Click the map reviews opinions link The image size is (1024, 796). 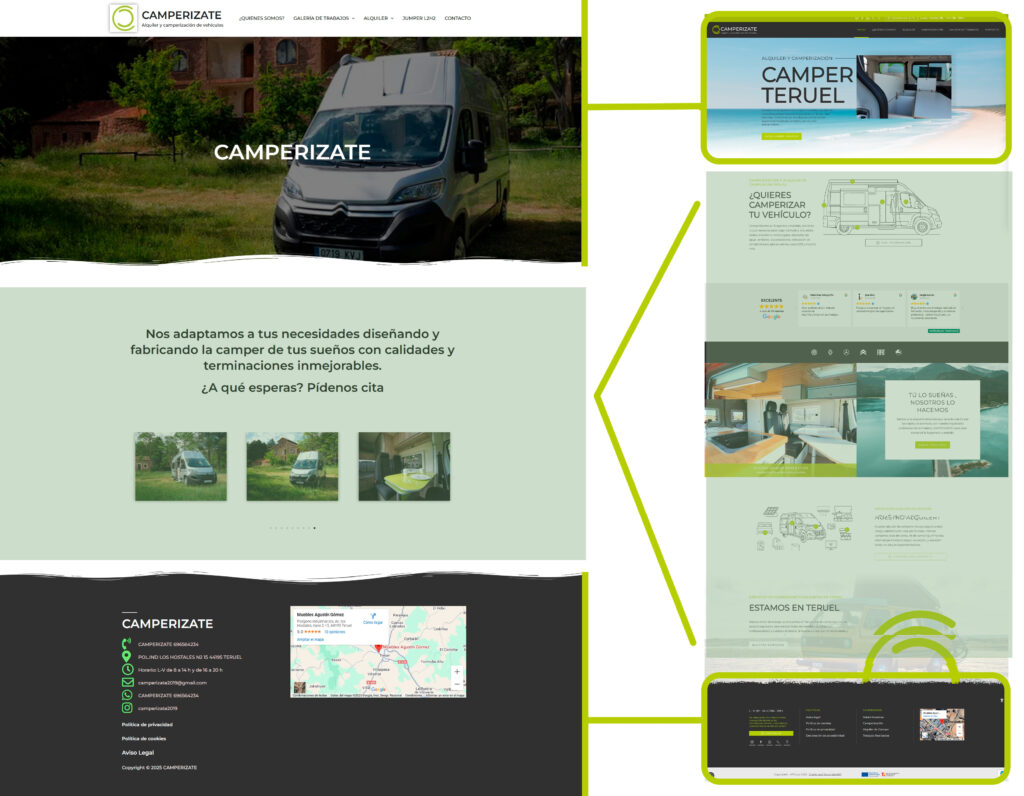[x=334, y=632]
